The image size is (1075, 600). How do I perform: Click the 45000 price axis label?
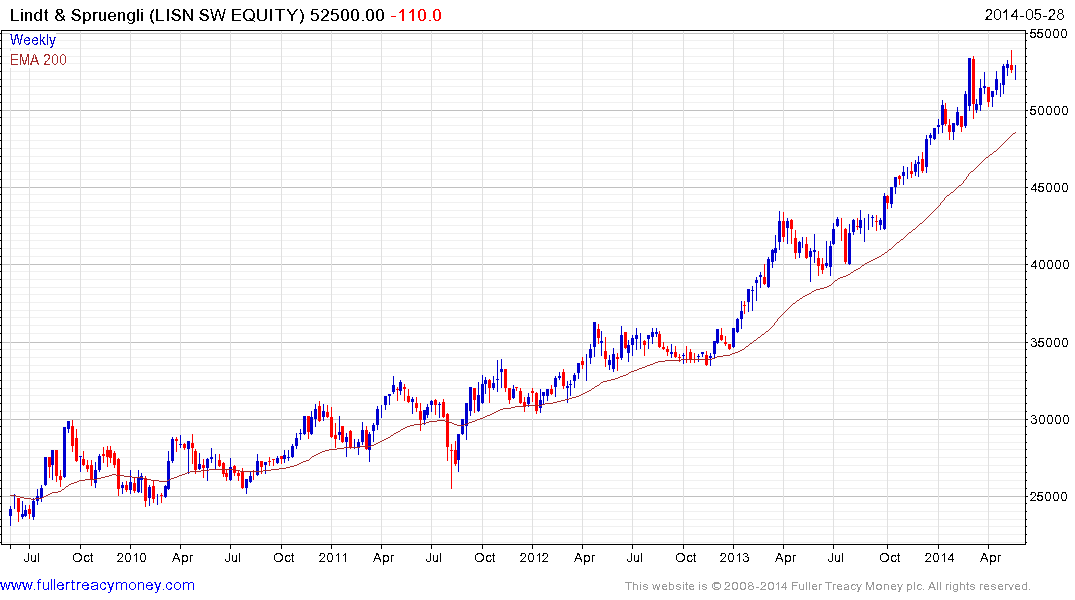pyautogui.click(x=1049, y=187)
